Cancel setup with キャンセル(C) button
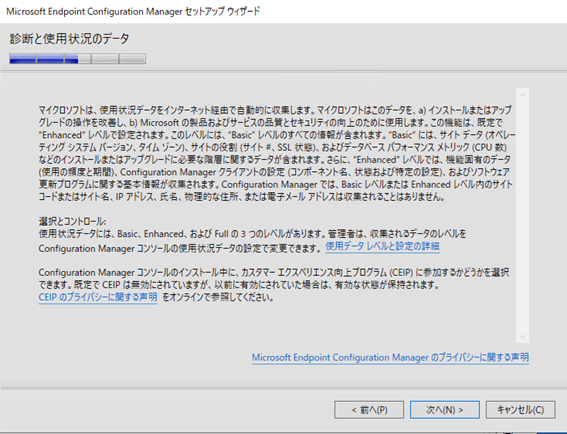Viewport: 567px width, 434px height. (520, 410)
